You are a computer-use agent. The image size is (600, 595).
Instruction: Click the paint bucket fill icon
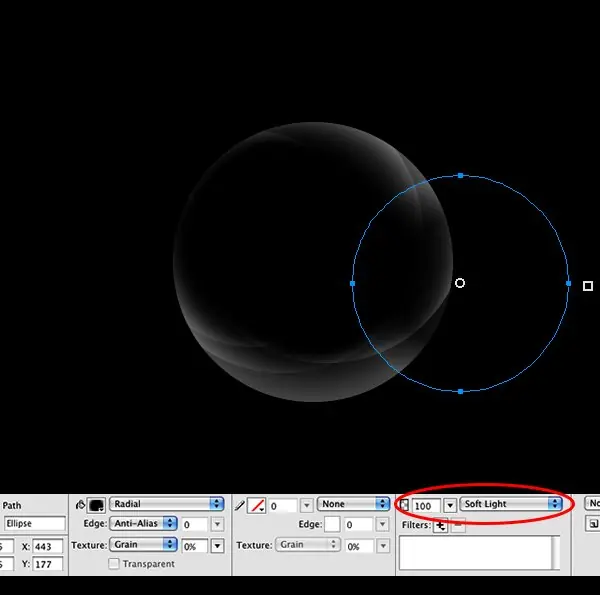coord(80,505)
